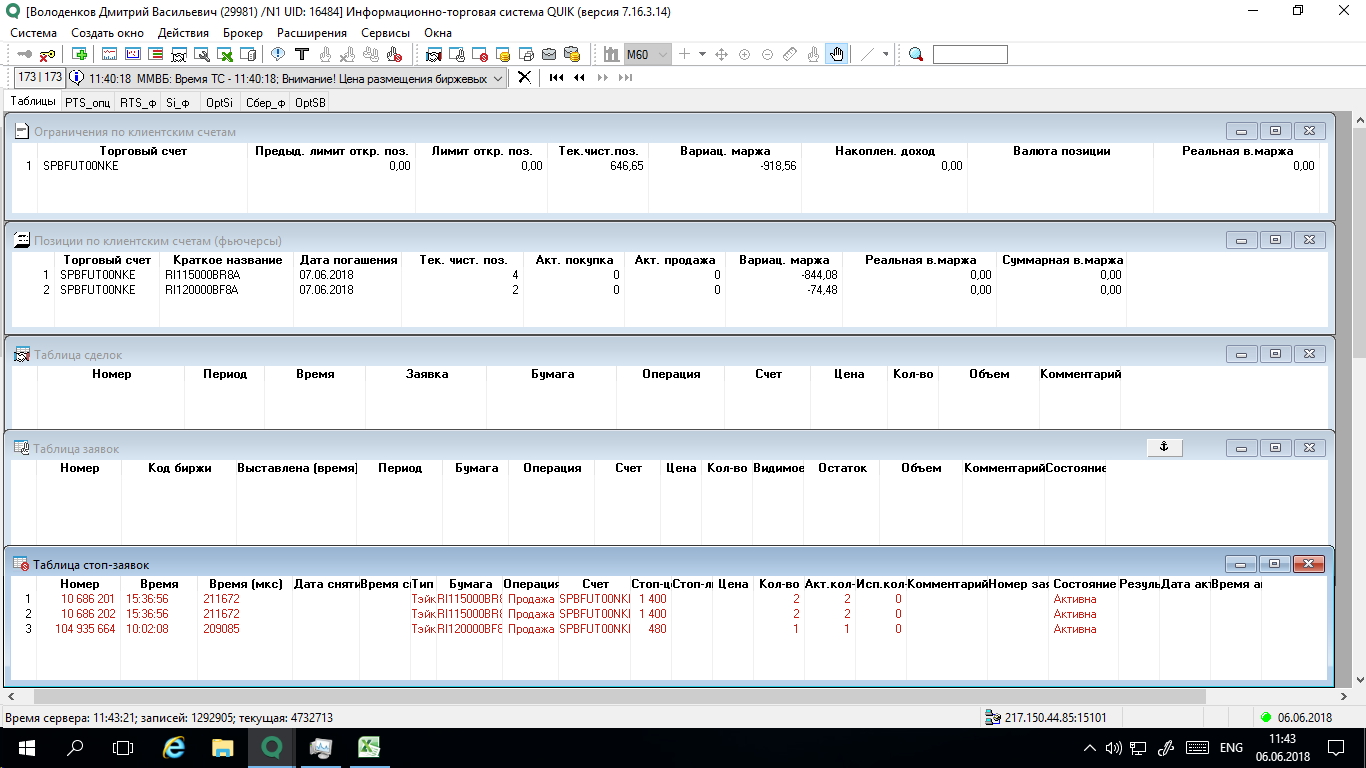Open the M60 timeframe dropdown
1366x768 pixels.
[x=661, y=54]
